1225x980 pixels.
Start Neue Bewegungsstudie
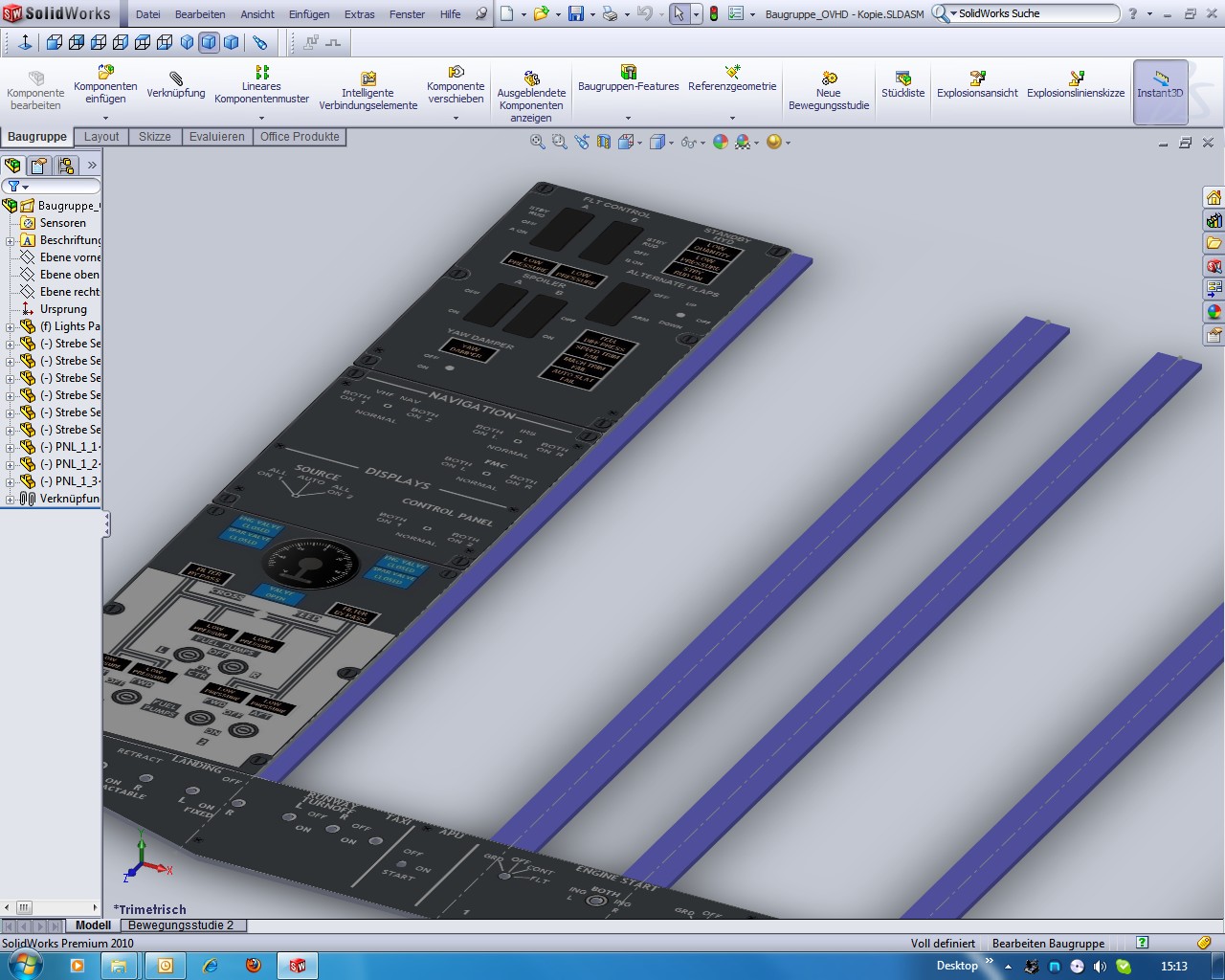tap(829, 78)
